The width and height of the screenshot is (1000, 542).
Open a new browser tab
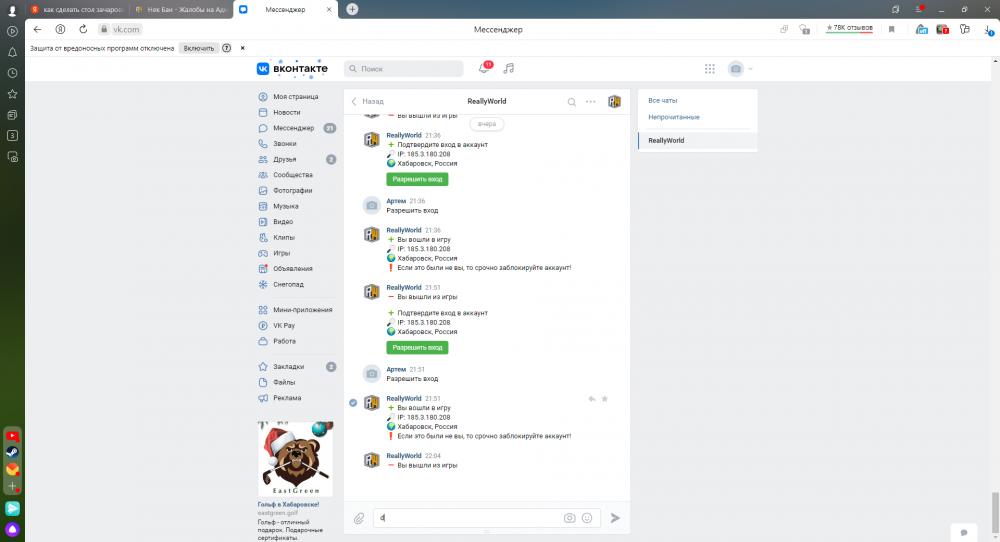click(x=352, y=9)
